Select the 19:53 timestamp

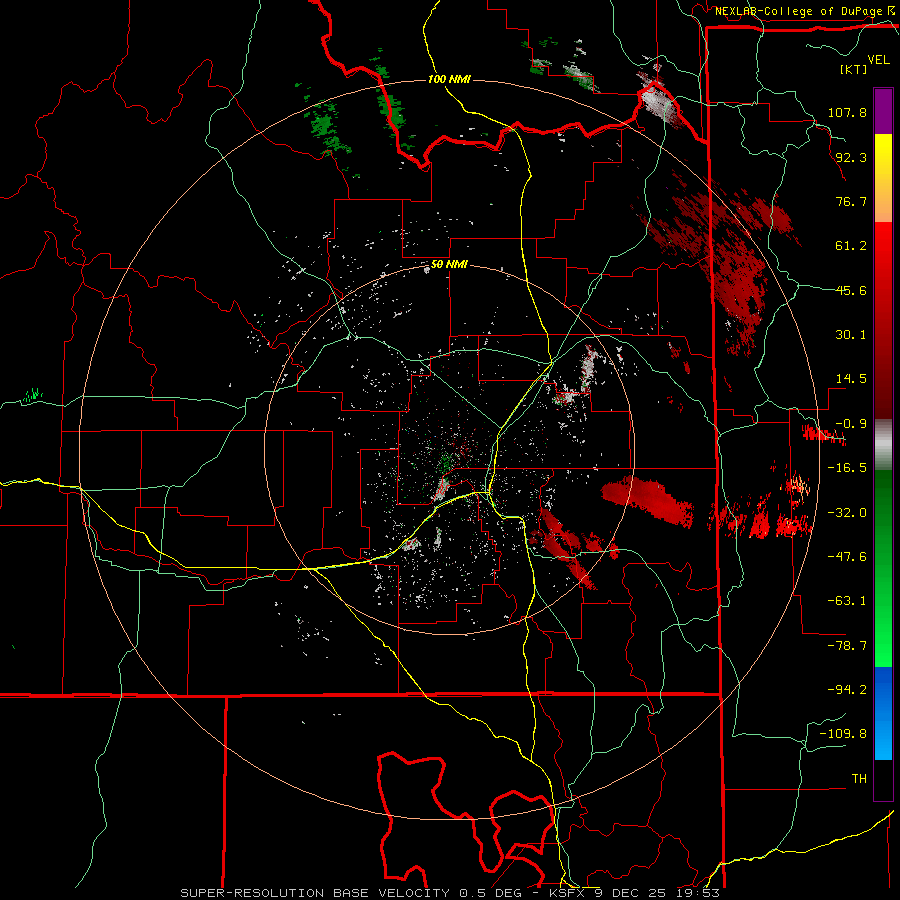click(x=696, y=893)
